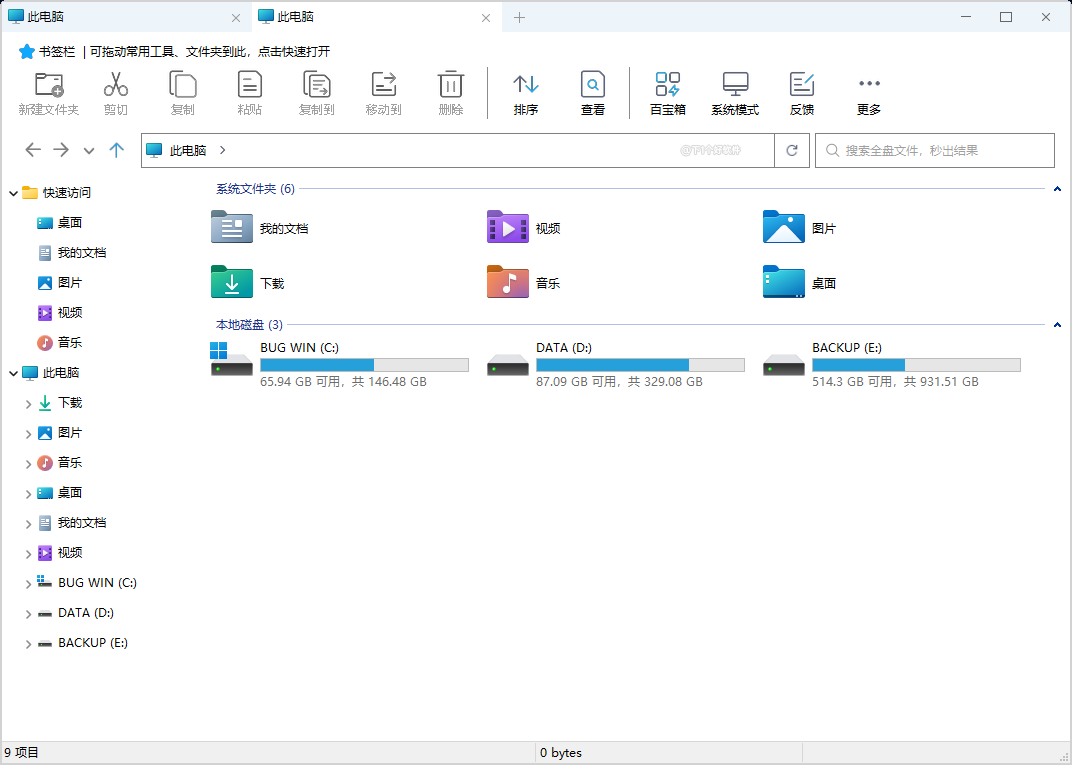Screen dimensions: 1072x765
Task: Click the back navigation arrow
Action: tap(32, 150)
